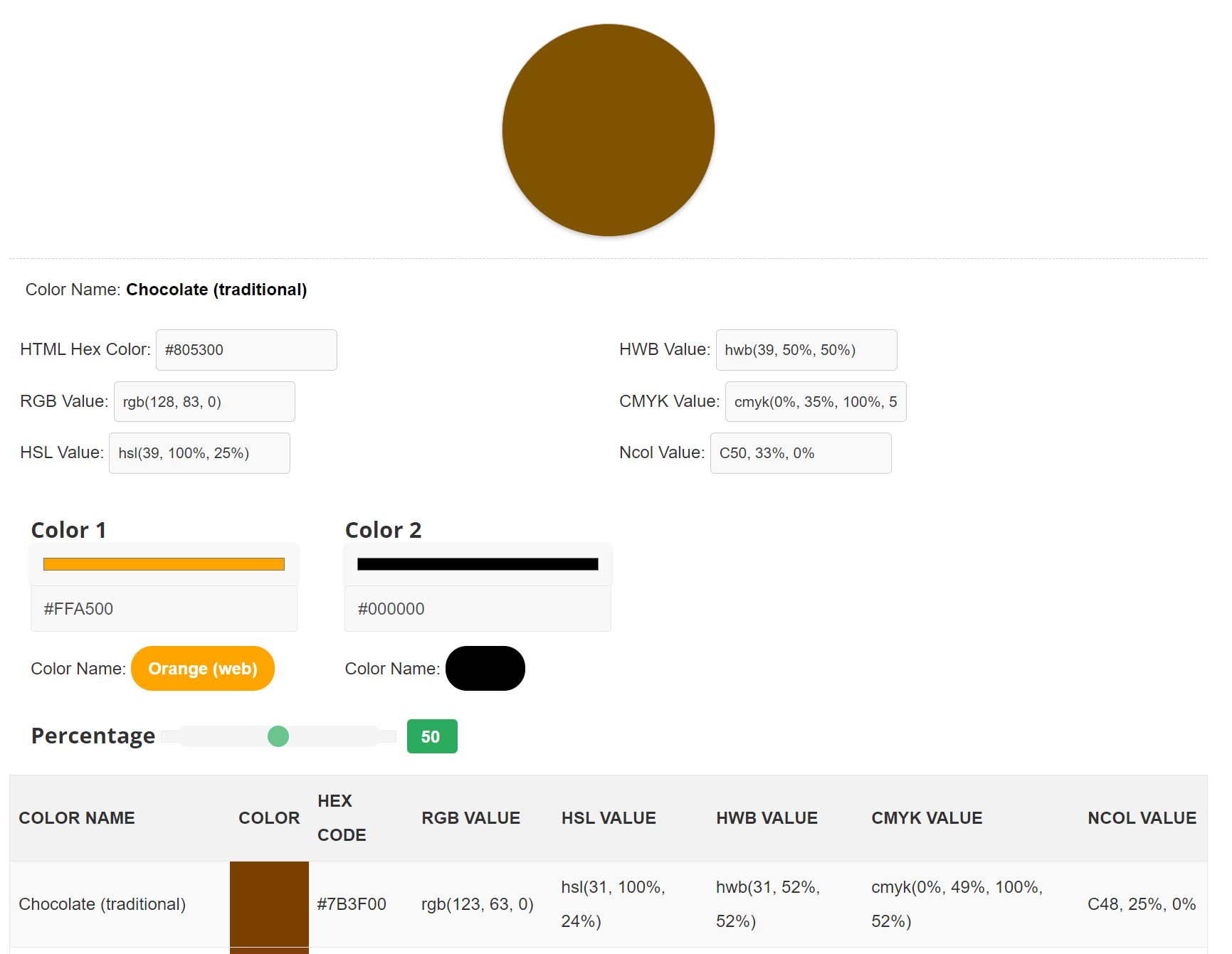
Task: Click the HSL Value text field
Action: point(199,453)
